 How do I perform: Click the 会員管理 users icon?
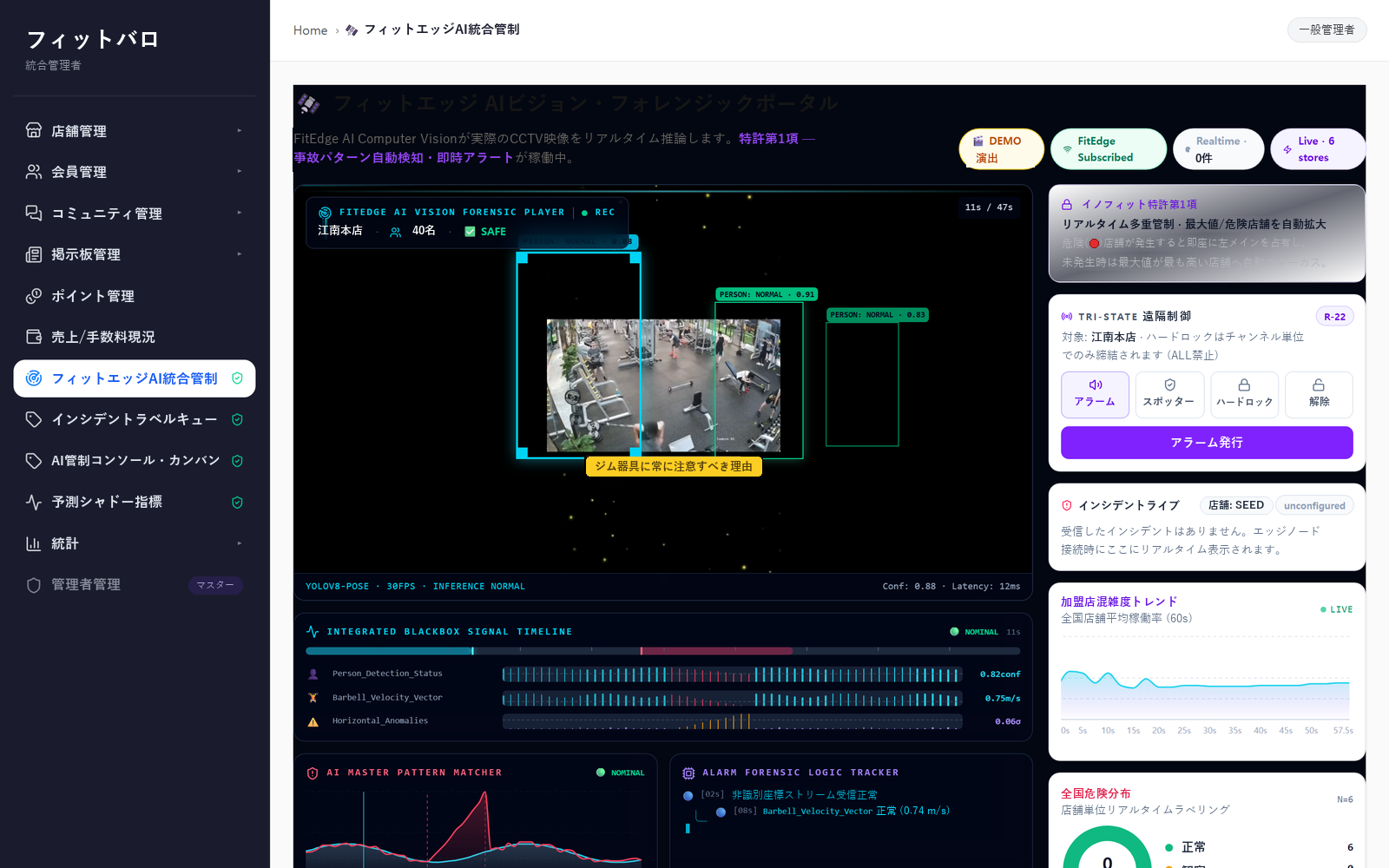point(34,172)
